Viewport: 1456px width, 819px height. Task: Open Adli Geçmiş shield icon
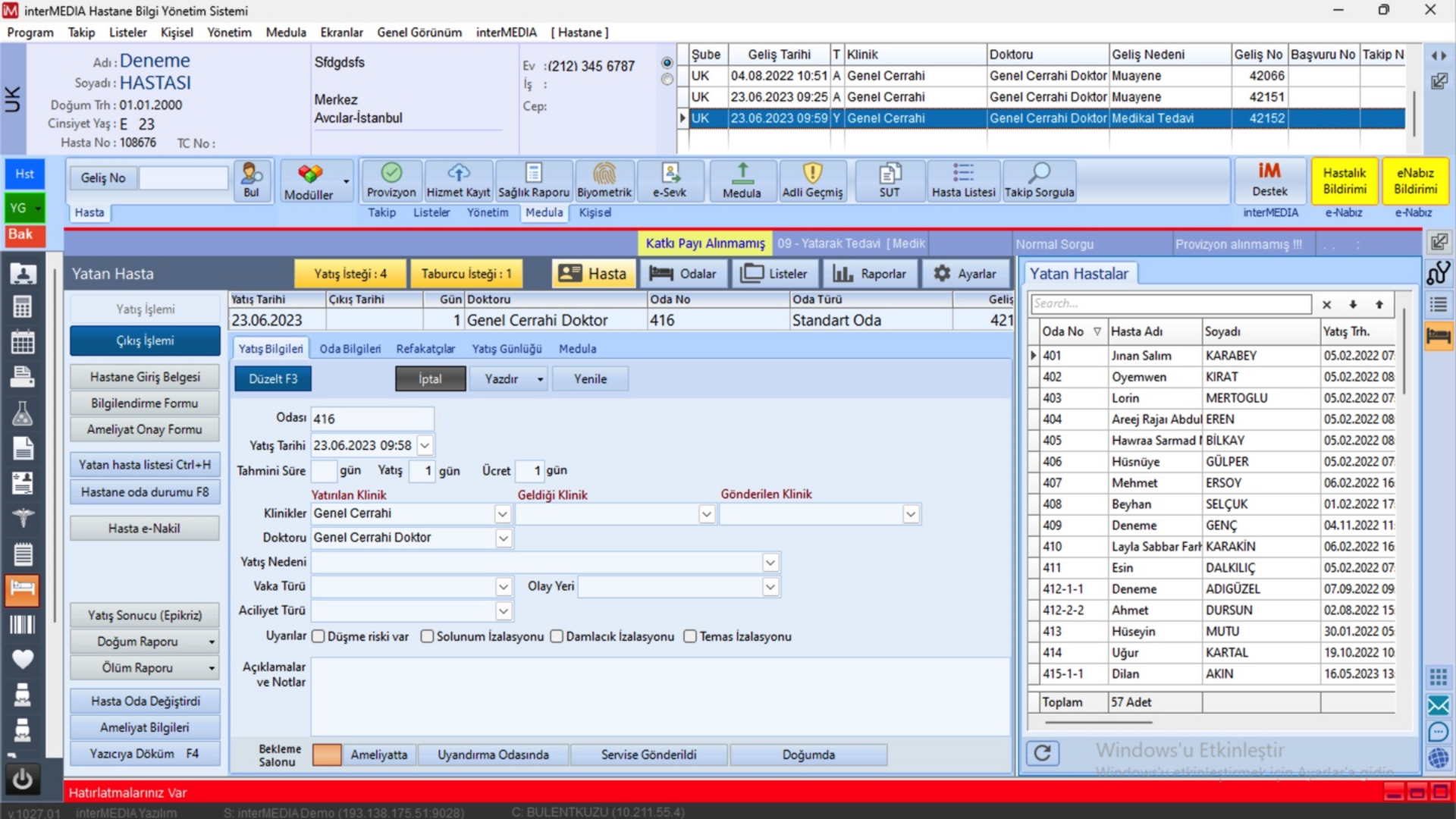coord(812,174)
